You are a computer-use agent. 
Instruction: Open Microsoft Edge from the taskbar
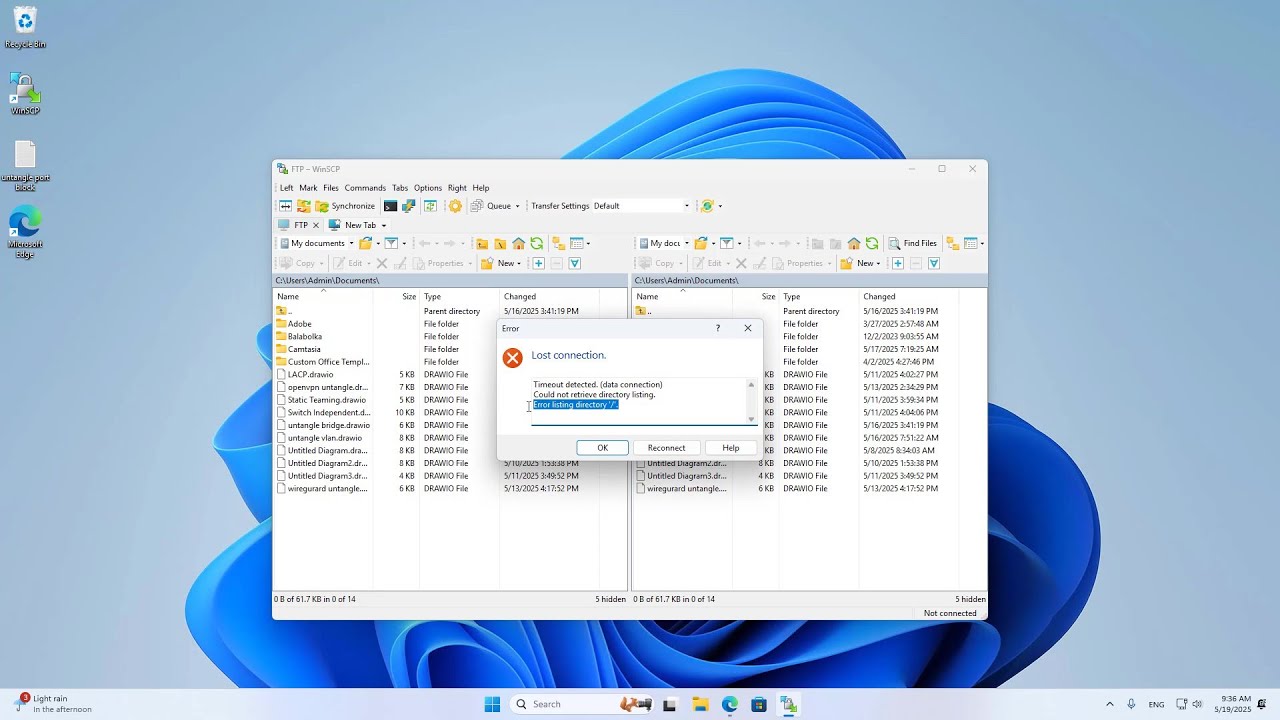tap(729, 704)
